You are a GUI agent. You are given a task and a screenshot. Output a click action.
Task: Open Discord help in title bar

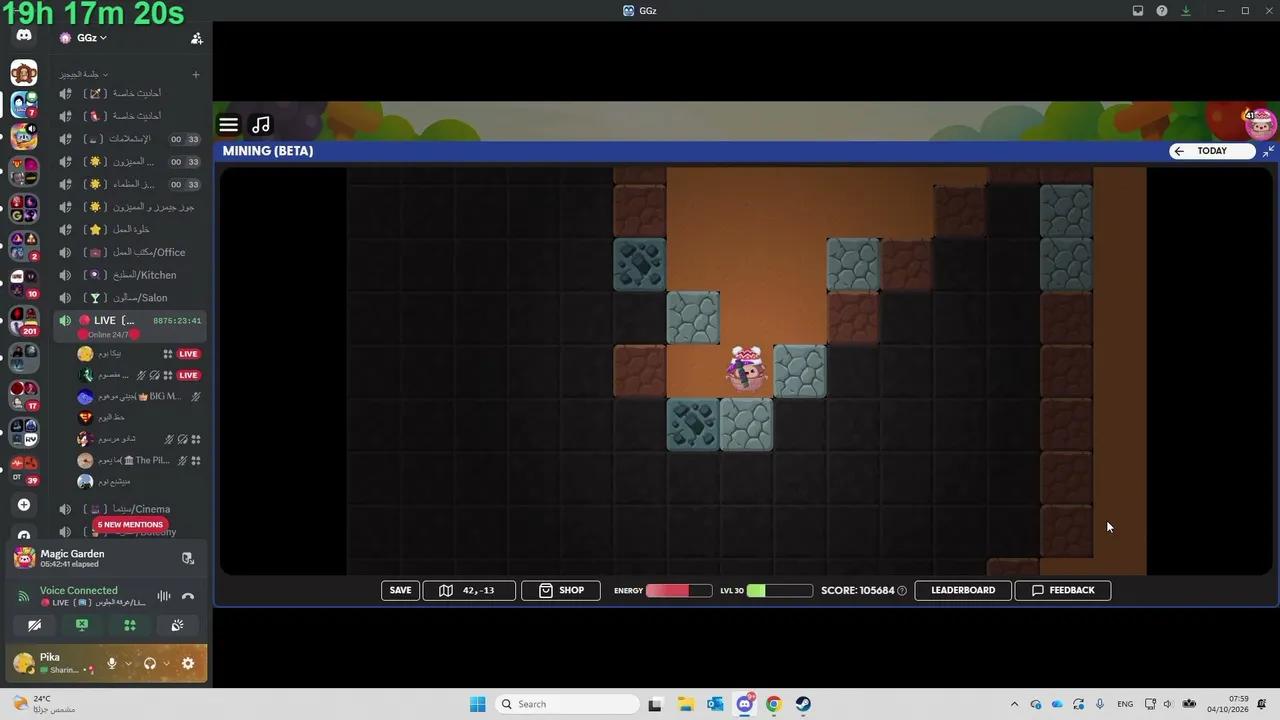coord(1162,11)
